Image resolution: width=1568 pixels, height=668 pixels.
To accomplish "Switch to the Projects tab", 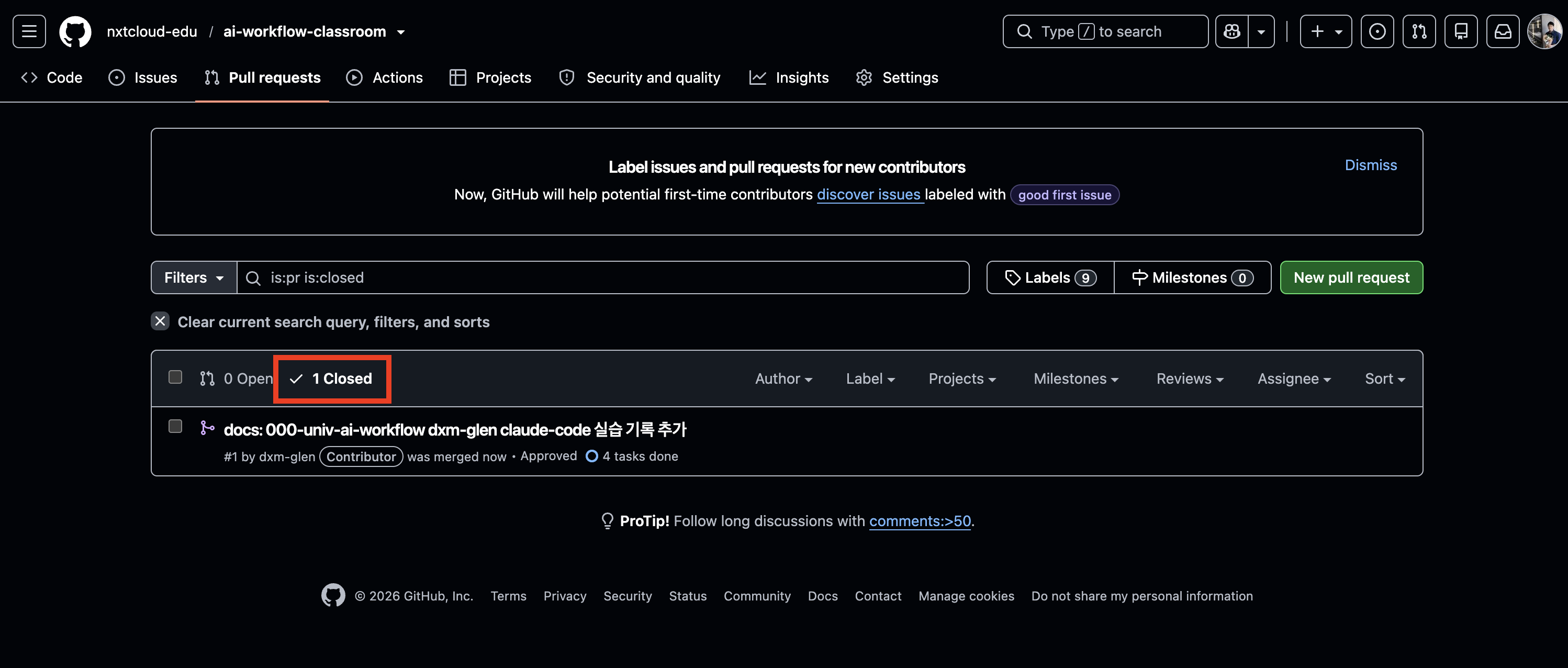I will (x=490, y=77).
